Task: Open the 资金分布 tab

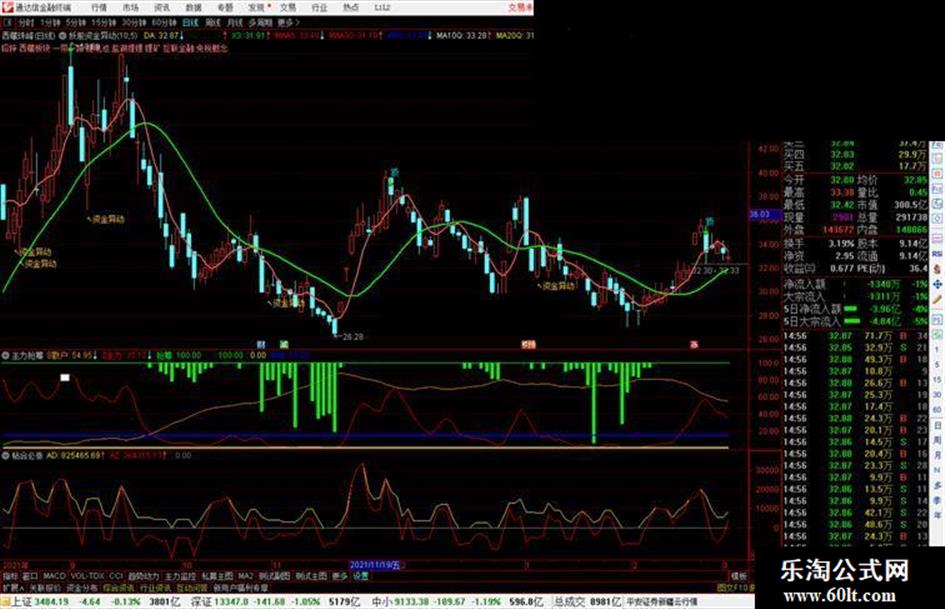Action: click(x=82, y=587)
